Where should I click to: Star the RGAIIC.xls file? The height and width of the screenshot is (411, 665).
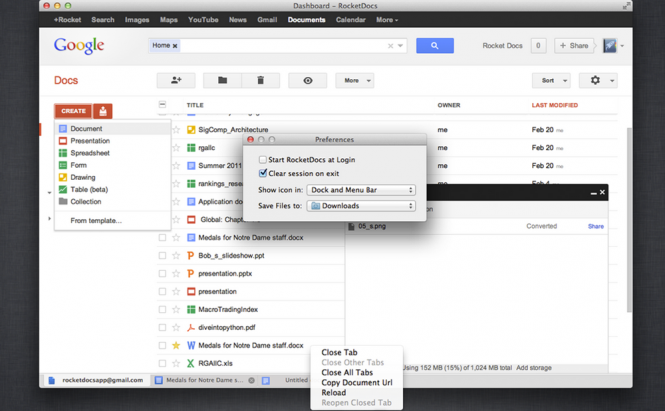pos(176,363)
